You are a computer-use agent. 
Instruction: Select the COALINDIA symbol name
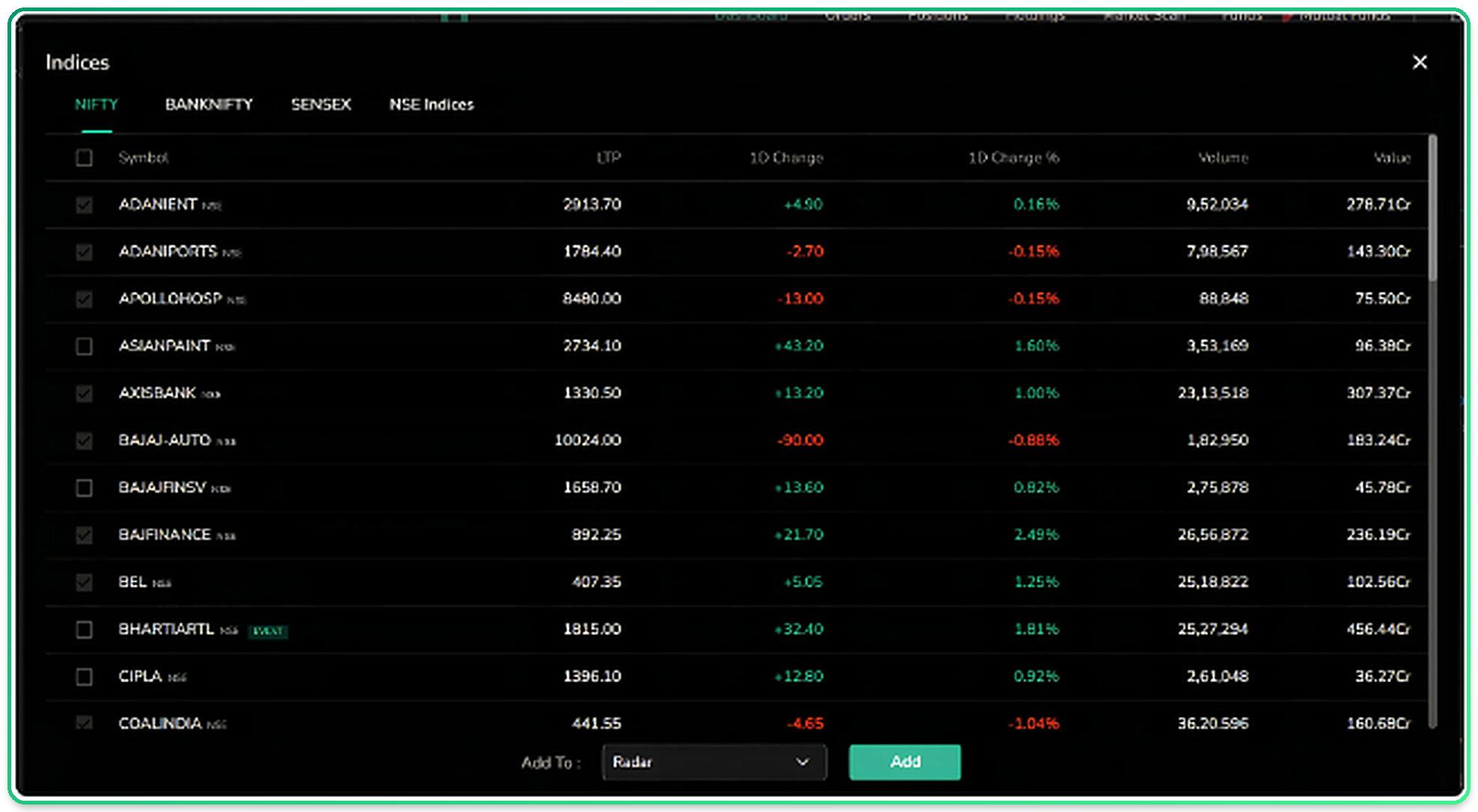(160, 724)
